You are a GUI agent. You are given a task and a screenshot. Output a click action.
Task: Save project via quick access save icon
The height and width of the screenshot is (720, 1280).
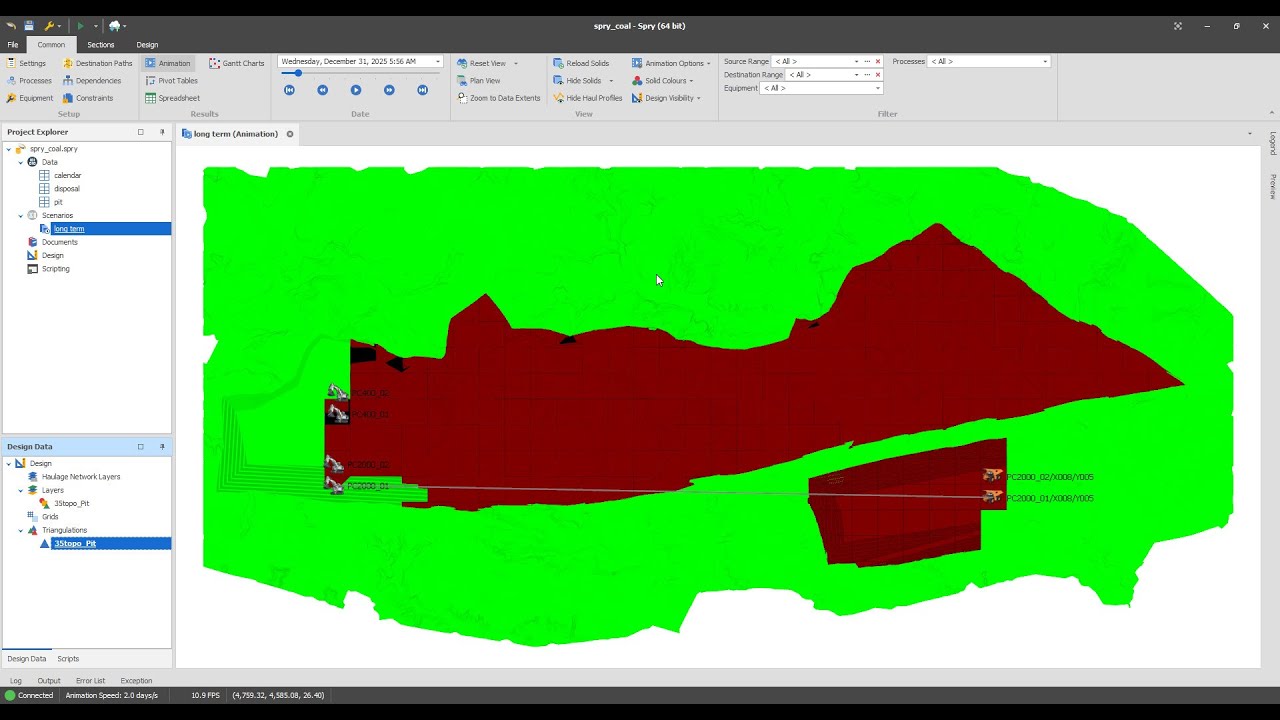(x=29, y=26)
